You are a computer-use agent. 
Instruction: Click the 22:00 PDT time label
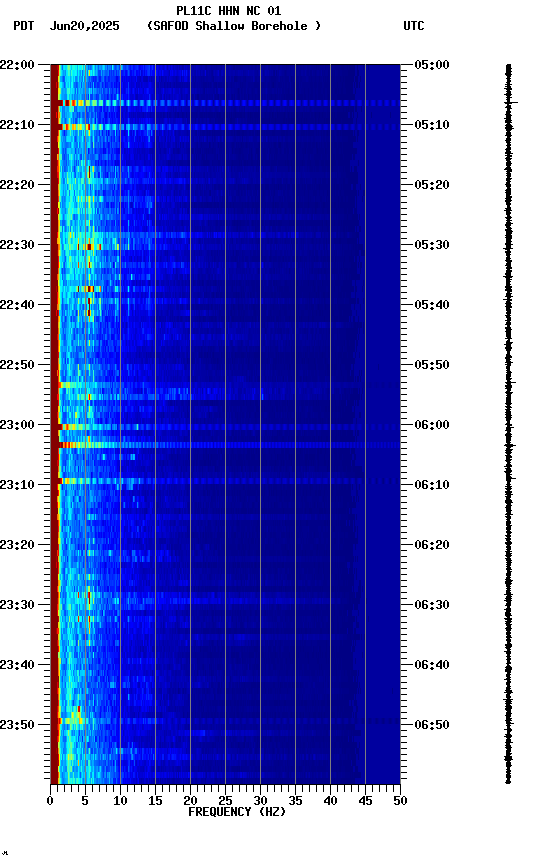coord(17,65)
